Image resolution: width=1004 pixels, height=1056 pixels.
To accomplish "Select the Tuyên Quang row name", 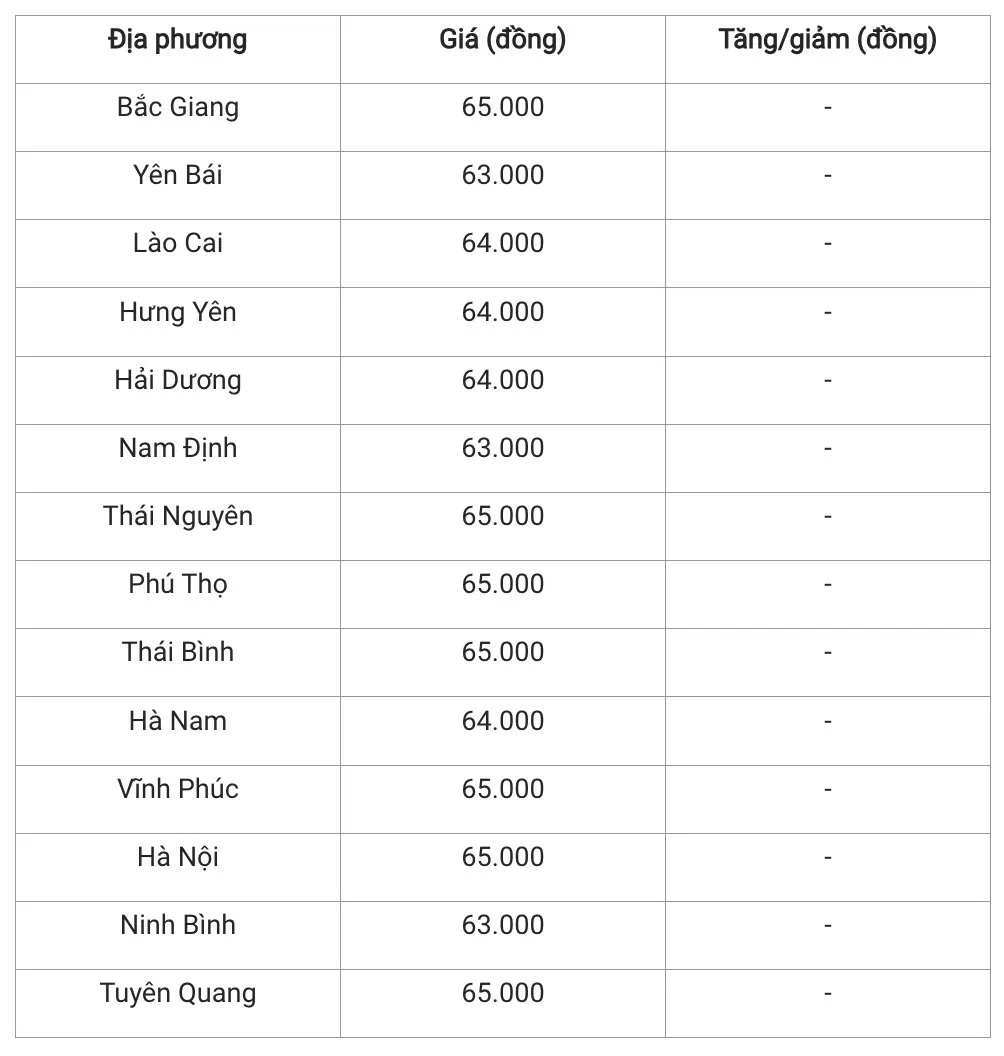I will pos(178,993).
